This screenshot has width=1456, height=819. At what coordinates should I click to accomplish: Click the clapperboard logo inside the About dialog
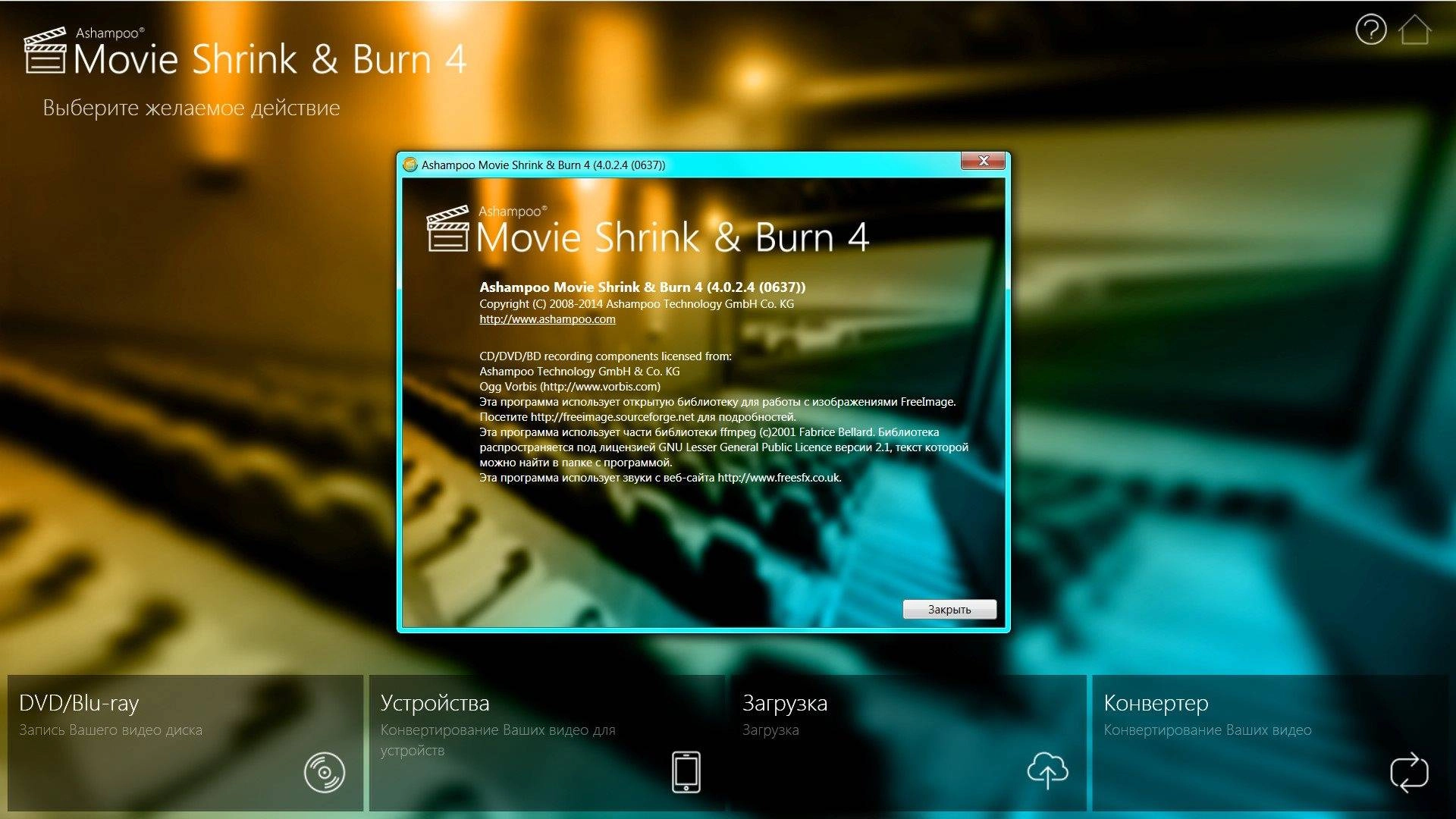[448, 227]
